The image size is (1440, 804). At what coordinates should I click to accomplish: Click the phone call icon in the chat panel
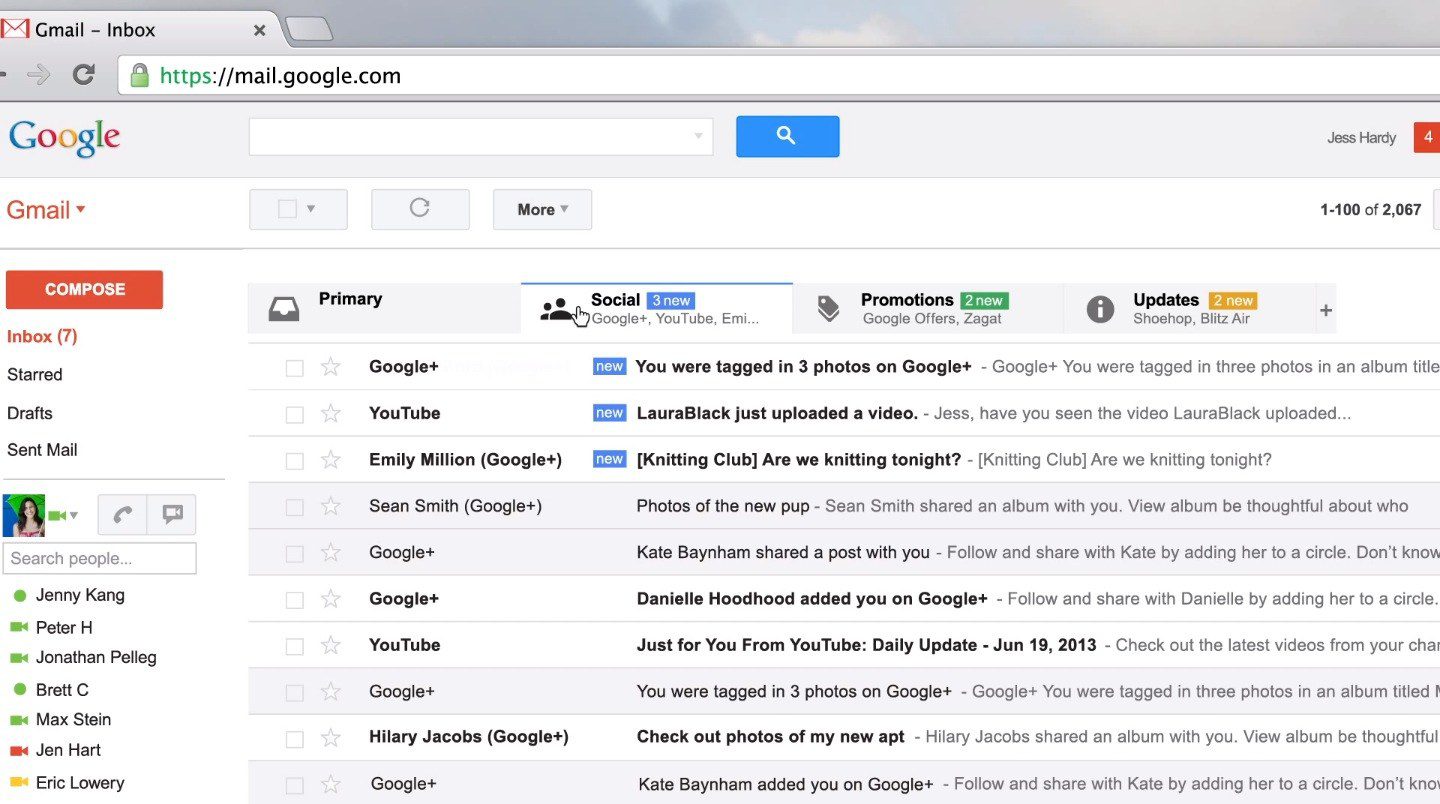click(x=122, y=514)
